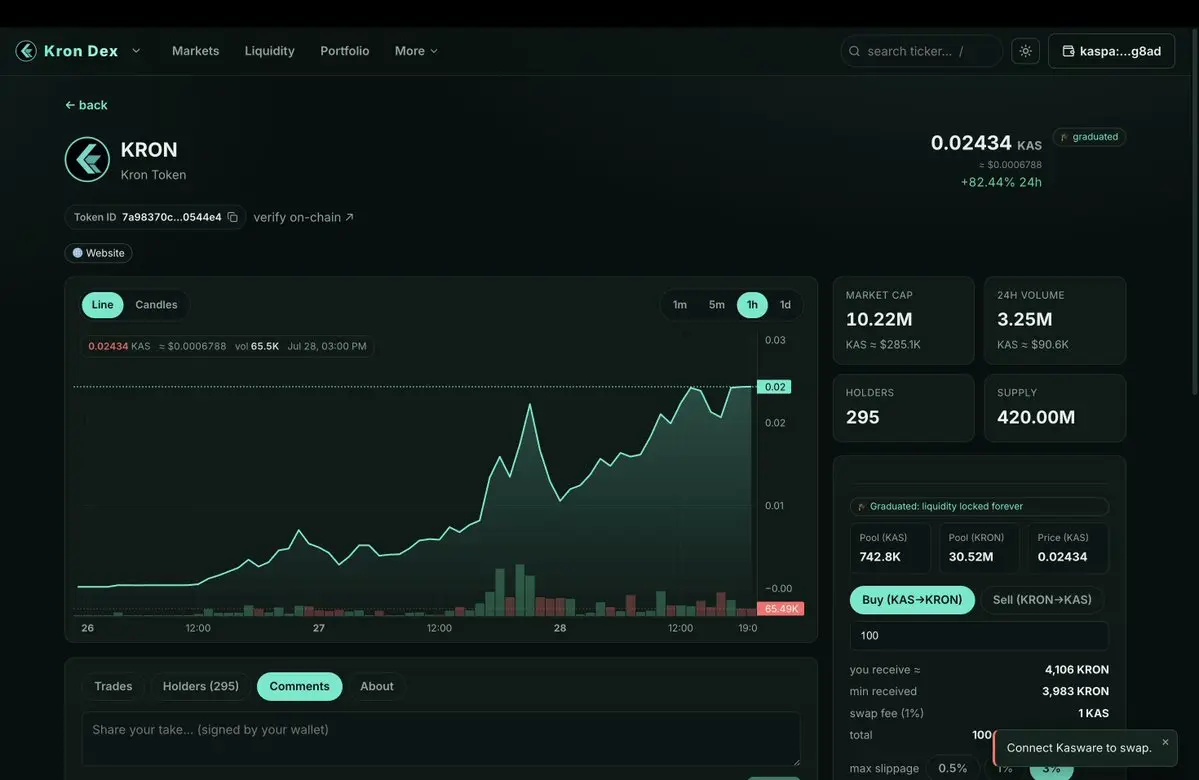1199x780 pixels.
Task: Toggle the light/dark theme sun icon
Action: tap(1025, 51)
